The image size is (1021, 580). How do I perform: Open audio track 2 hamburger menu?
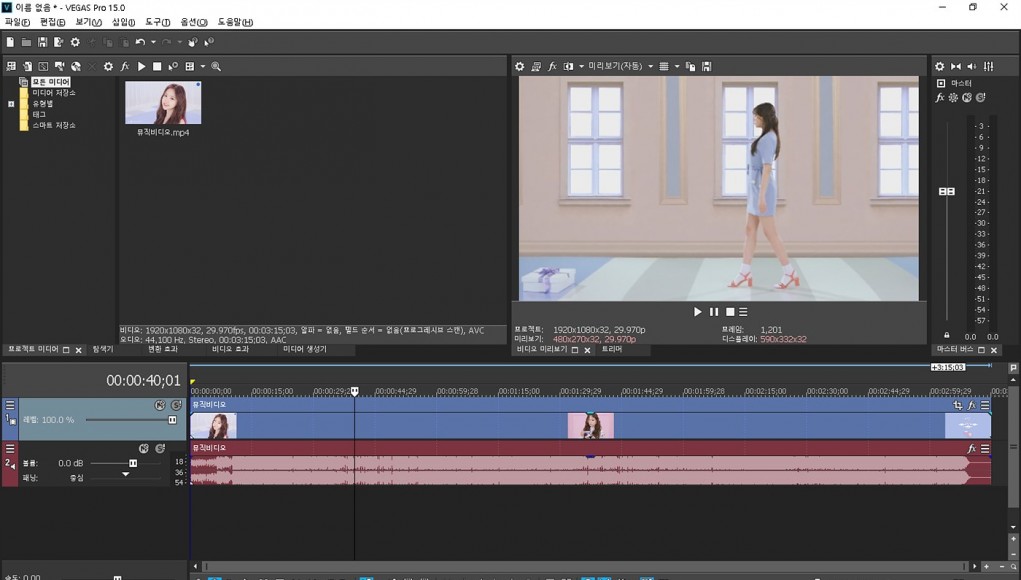click(10, 449)
